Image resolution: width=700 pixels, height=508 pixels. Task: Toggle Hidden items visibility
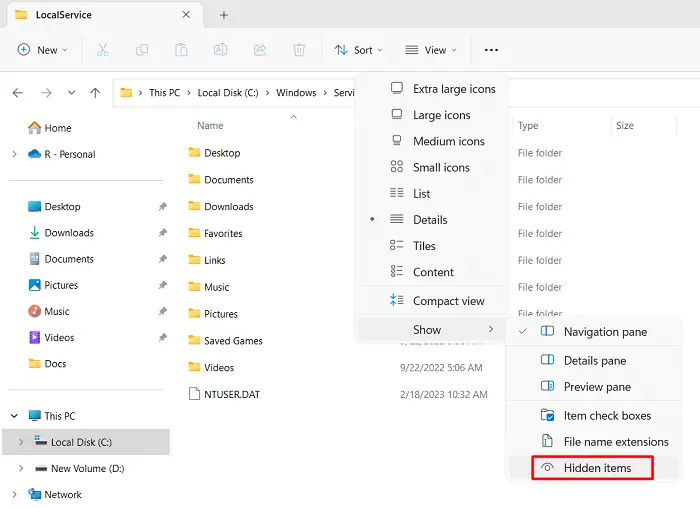coord(593,468)
